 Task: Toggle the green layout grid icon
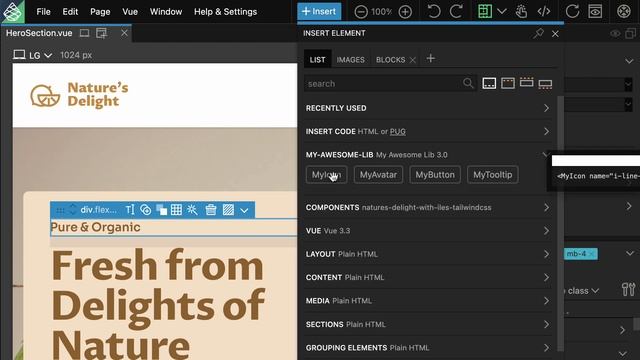485,11
